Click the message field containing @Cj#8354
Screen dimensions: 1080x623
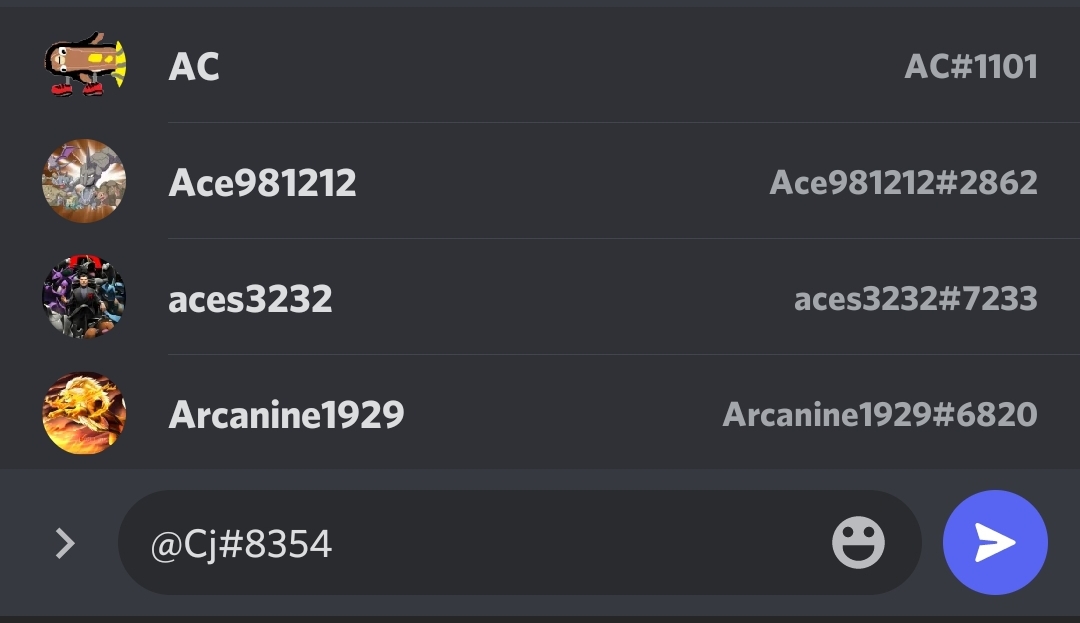point(520,542)
